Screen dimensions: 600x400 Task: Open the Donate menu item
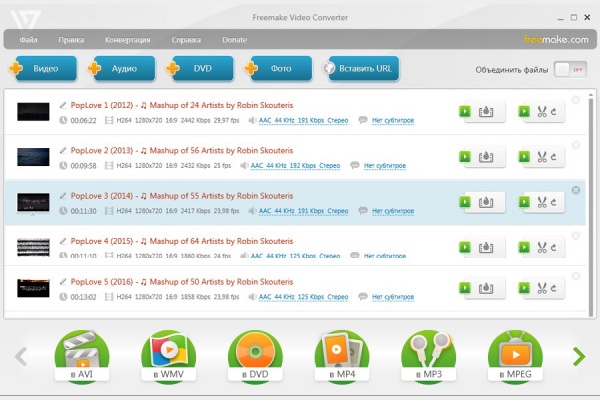[x=235, y=40]
